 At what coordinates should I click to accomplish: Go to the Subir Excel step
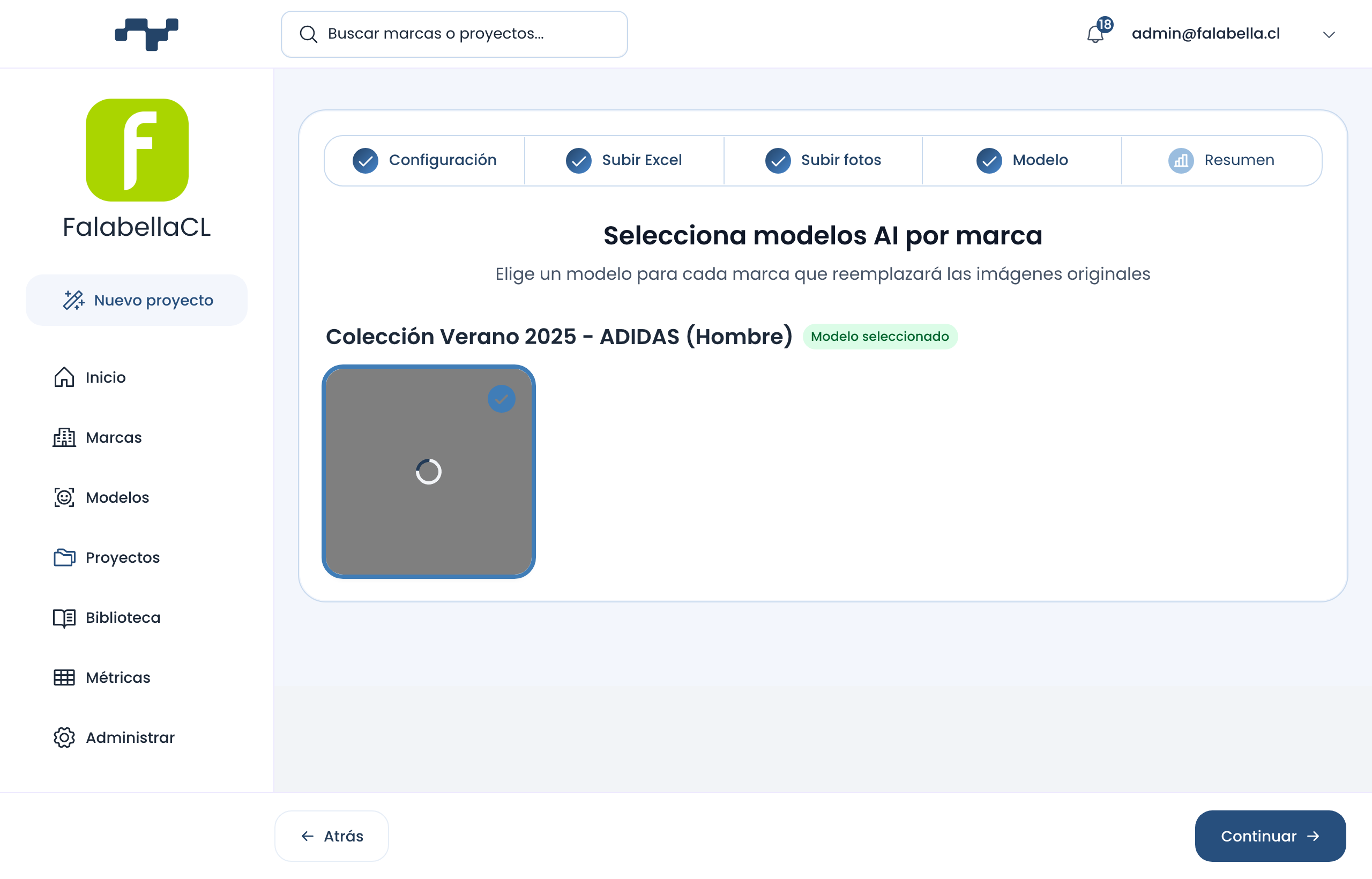pos(624,160)
